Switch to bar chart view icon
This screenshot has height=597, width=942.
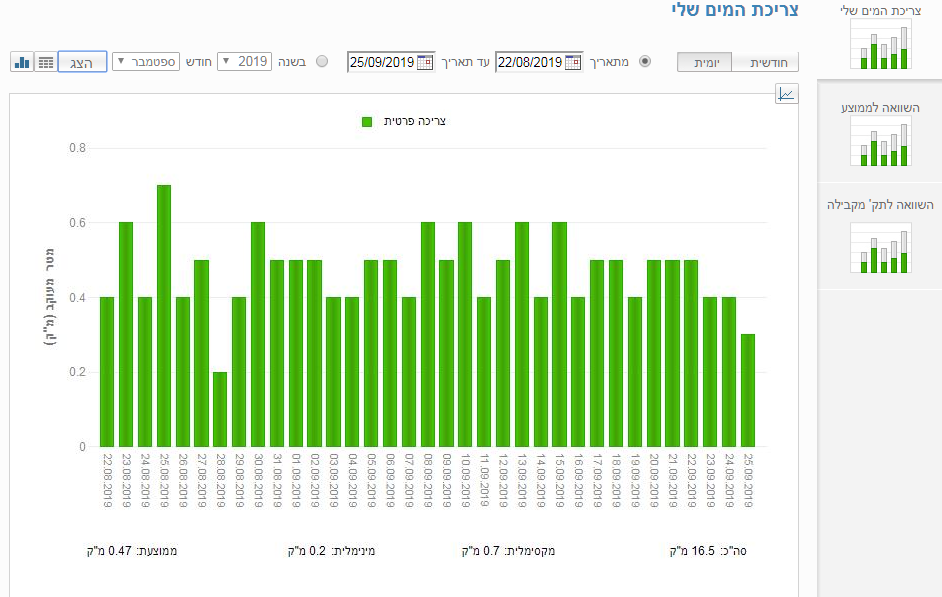point(22,62)
